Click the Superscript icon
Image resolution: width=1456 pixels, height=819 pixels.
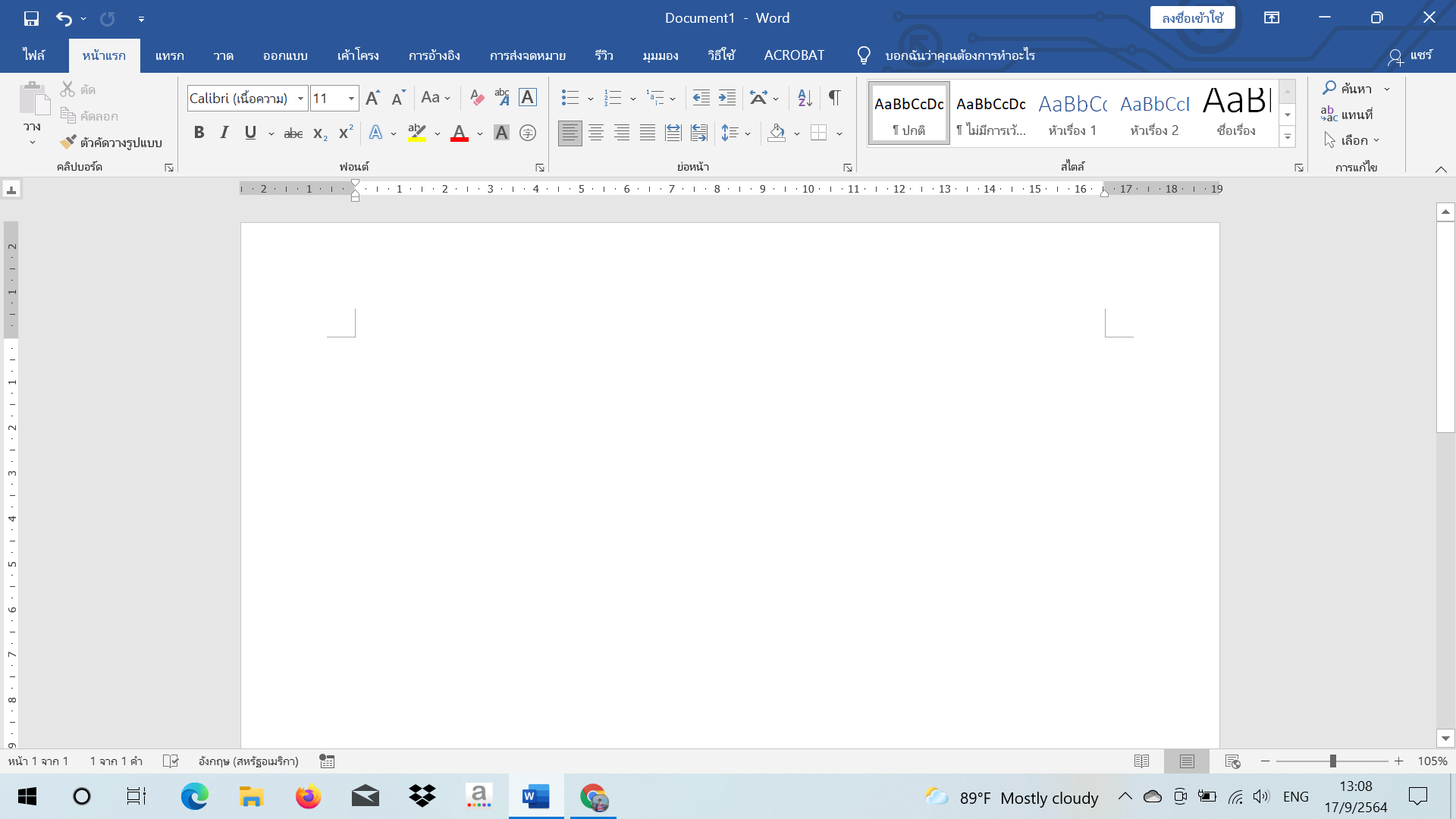click(346, 133)
